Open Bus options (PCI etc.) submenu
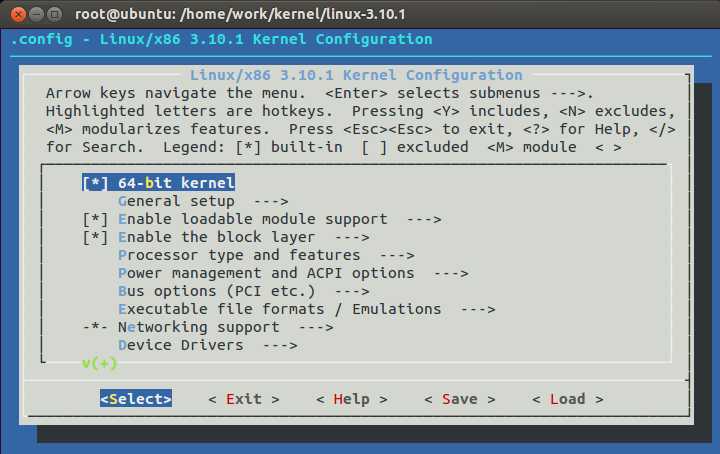 pyautogui.click(x=244, y=291)
